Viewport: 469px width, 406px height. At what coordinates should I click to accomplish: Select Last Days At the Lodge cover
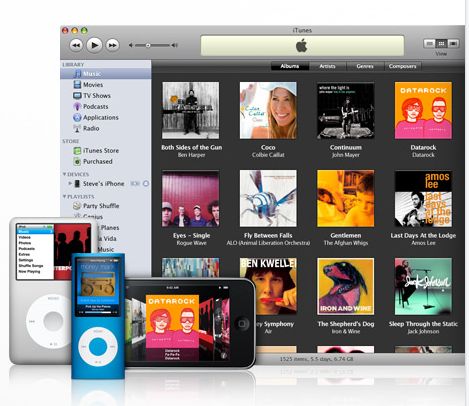(423, 199)
